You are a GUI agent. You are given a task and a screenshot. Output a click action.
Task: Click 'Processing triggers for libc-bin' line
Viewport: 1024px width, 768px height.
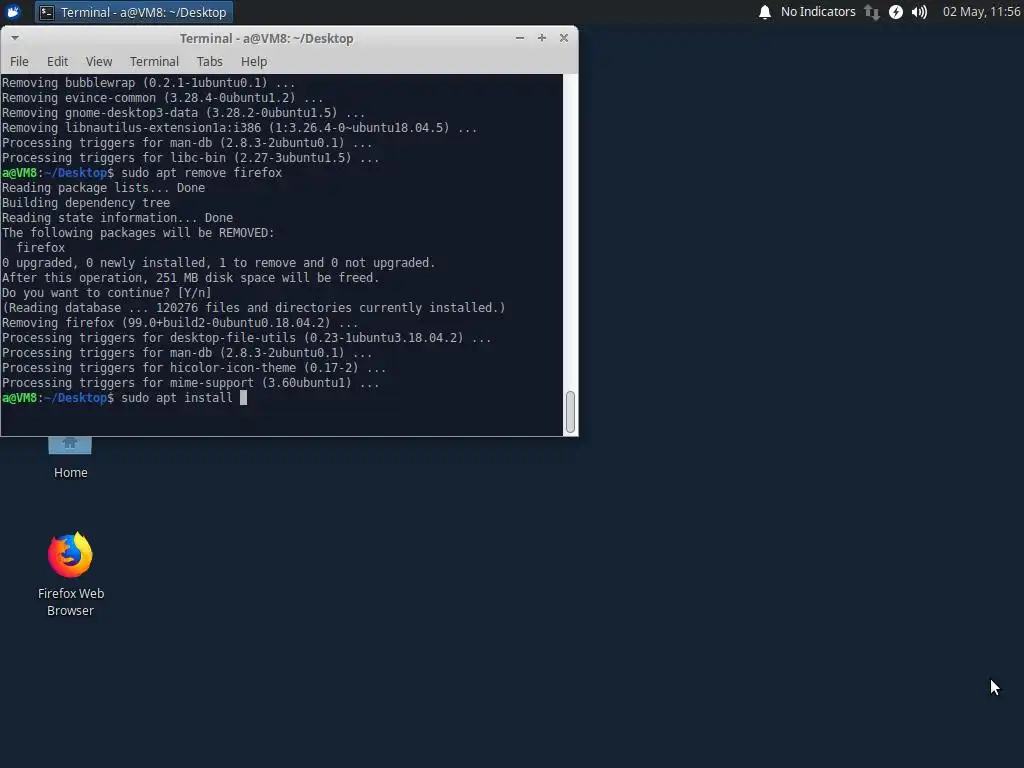(x=190, y=158)
